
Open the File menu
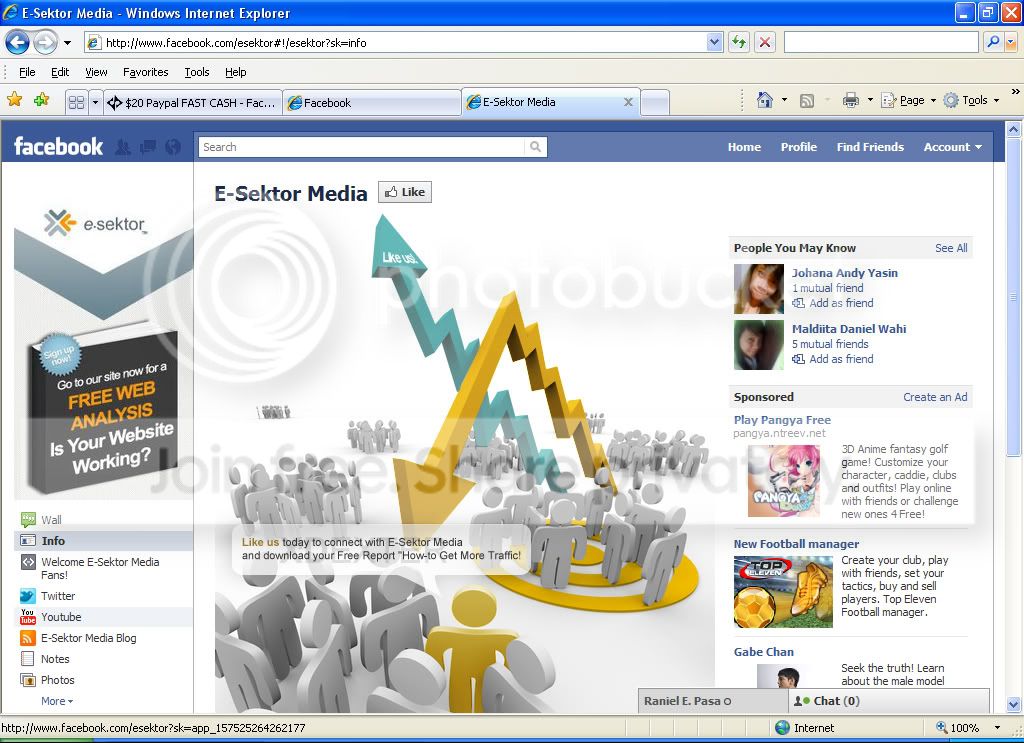[27, 72]
